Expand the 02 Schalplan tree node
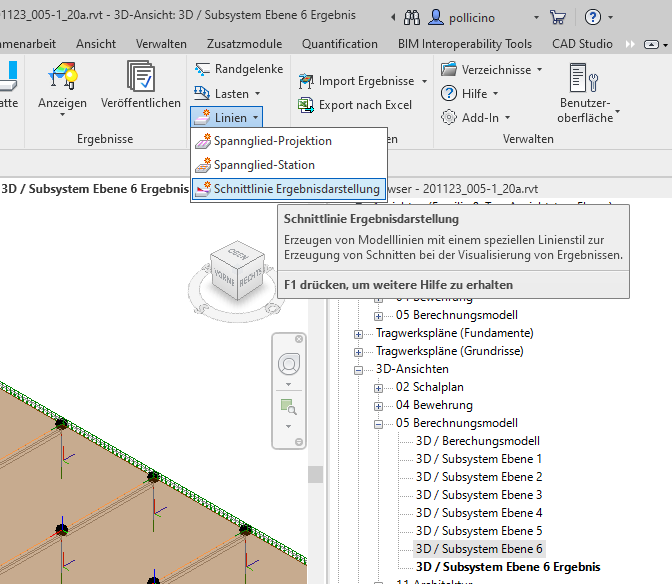 click(x=379, y=387)
